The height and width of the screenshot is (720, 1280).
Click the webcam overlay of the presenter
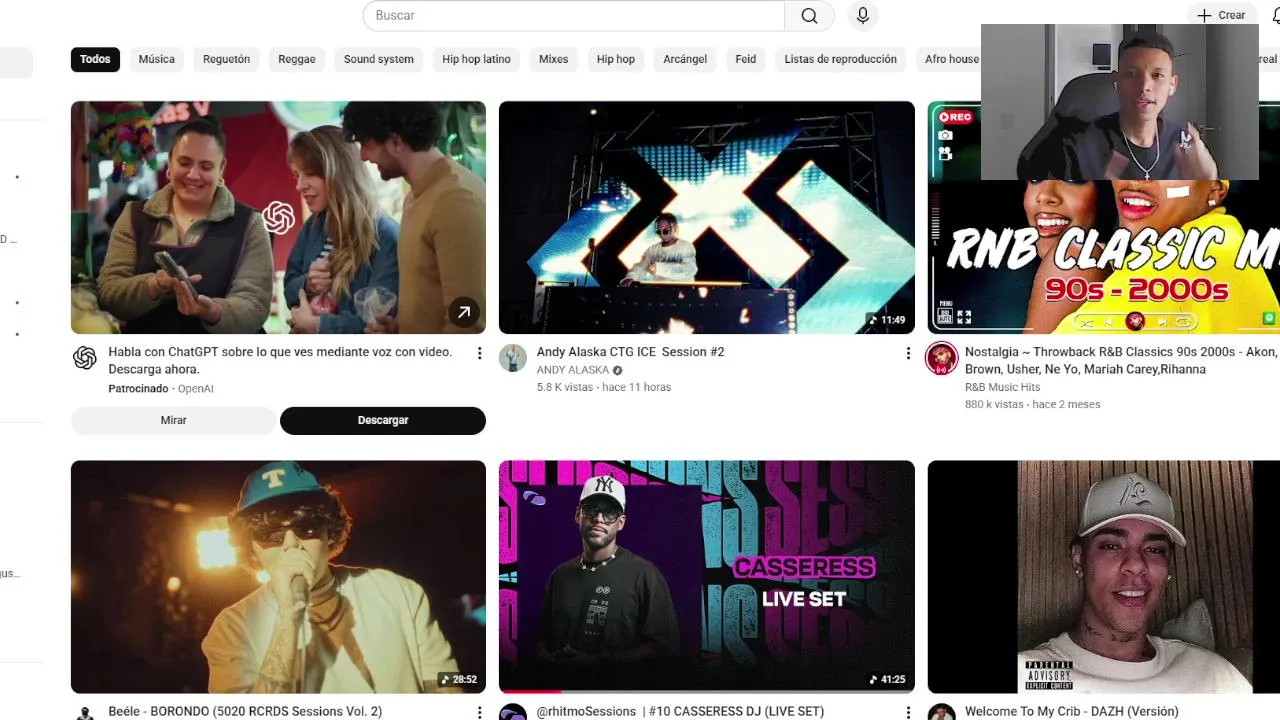tap(1119, 102)
